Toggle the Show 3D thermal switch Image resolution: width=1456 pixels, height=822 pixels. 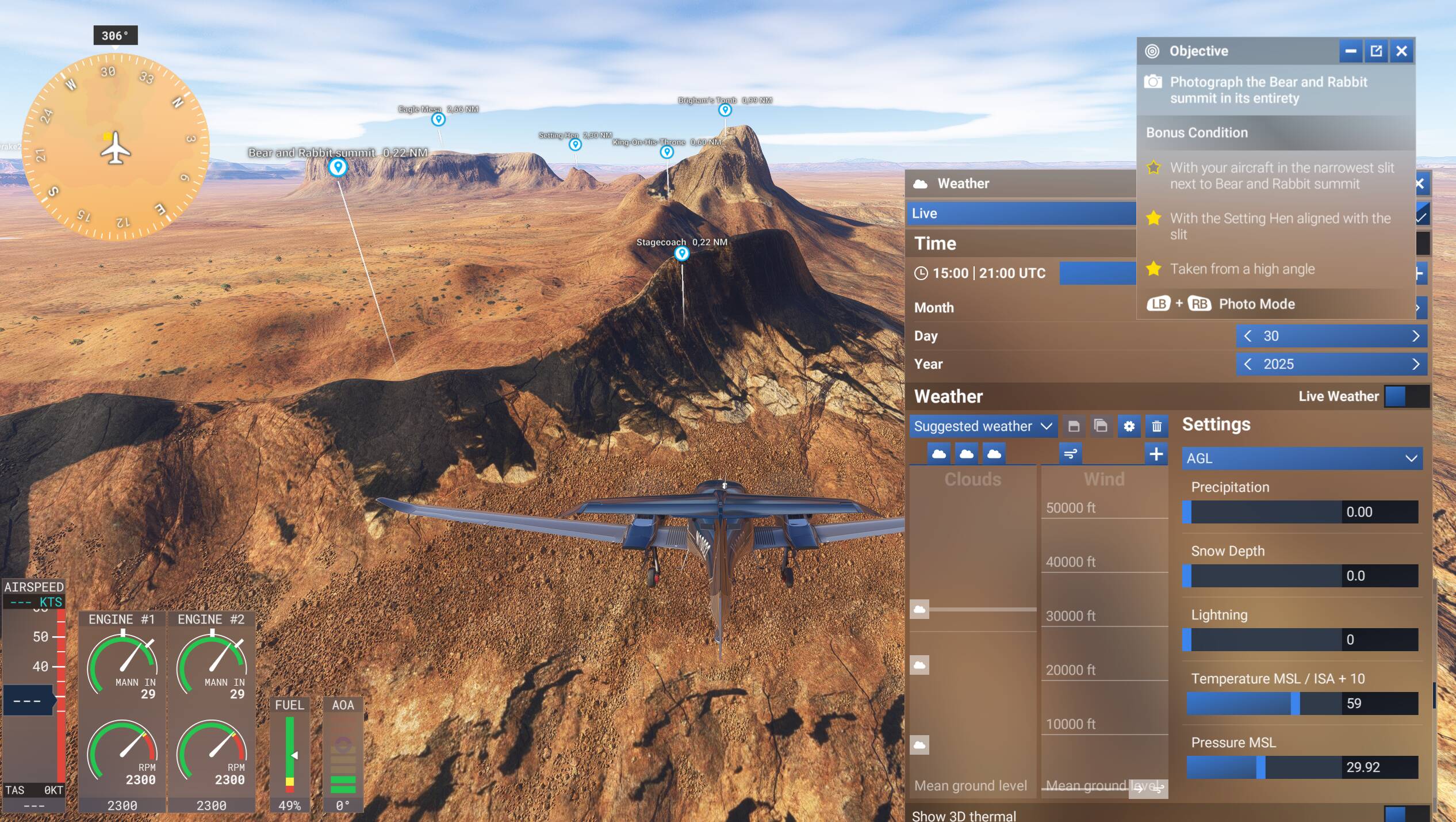click(x=1405, y=815)
